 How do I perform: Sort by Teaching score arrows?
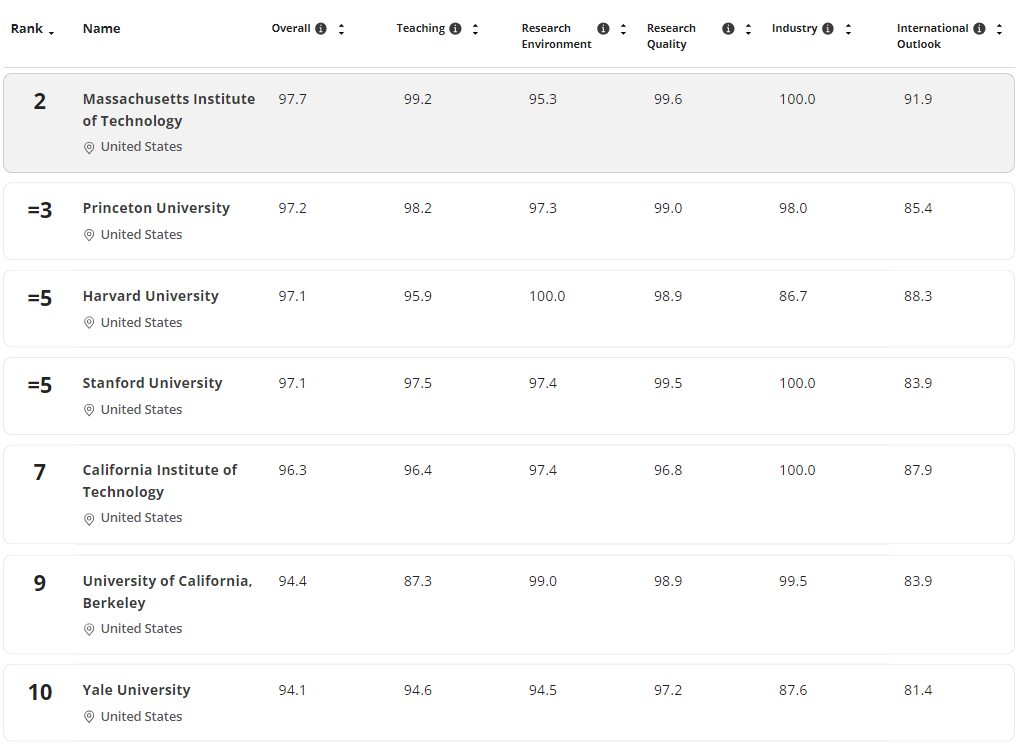475,29
